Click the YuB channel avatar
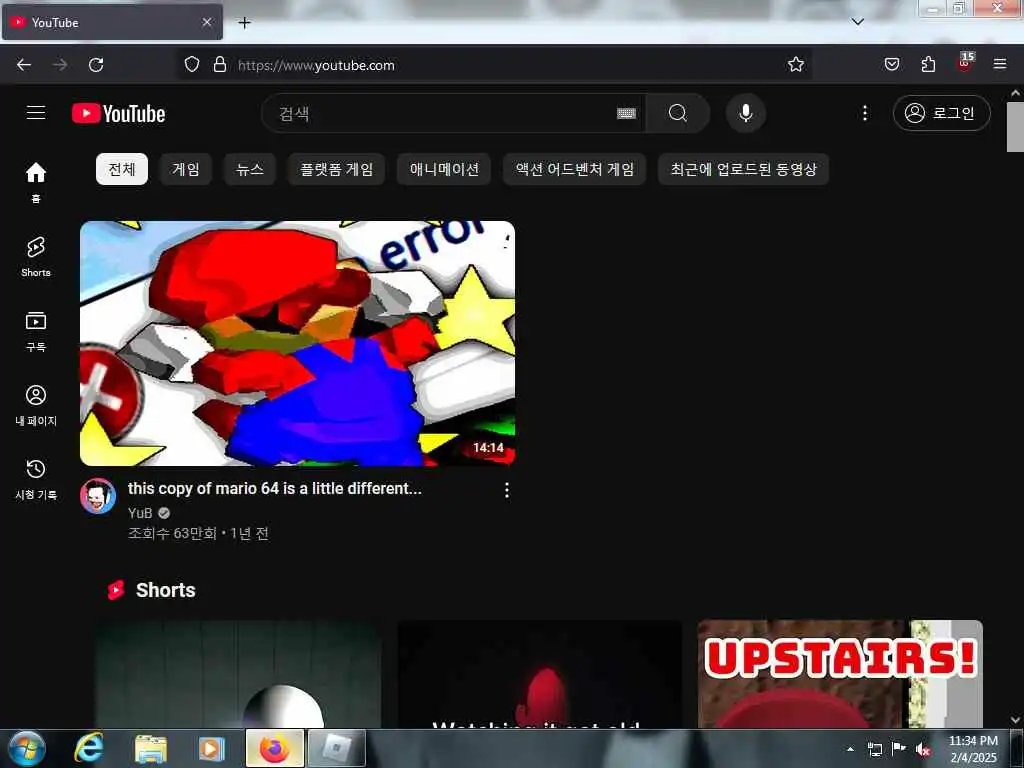 point(98,496)
